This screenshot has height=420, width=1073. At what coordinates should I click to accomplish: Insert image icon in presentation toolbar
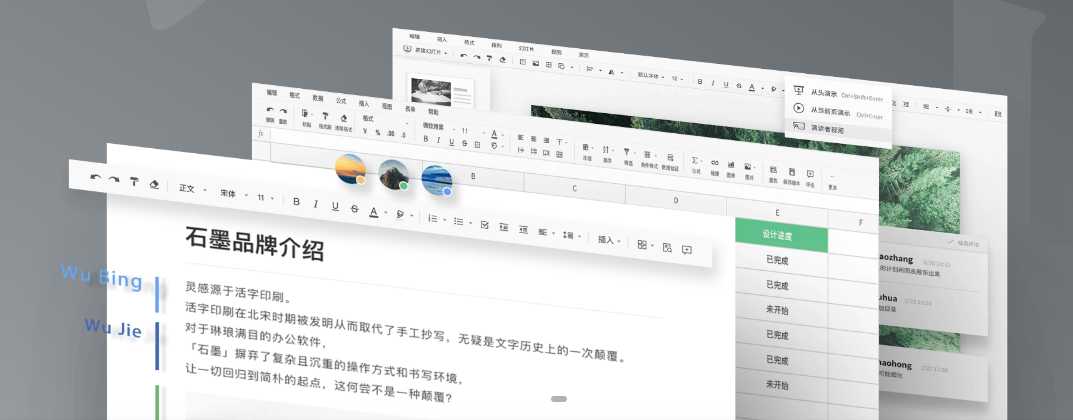click(x=536, y=63)
